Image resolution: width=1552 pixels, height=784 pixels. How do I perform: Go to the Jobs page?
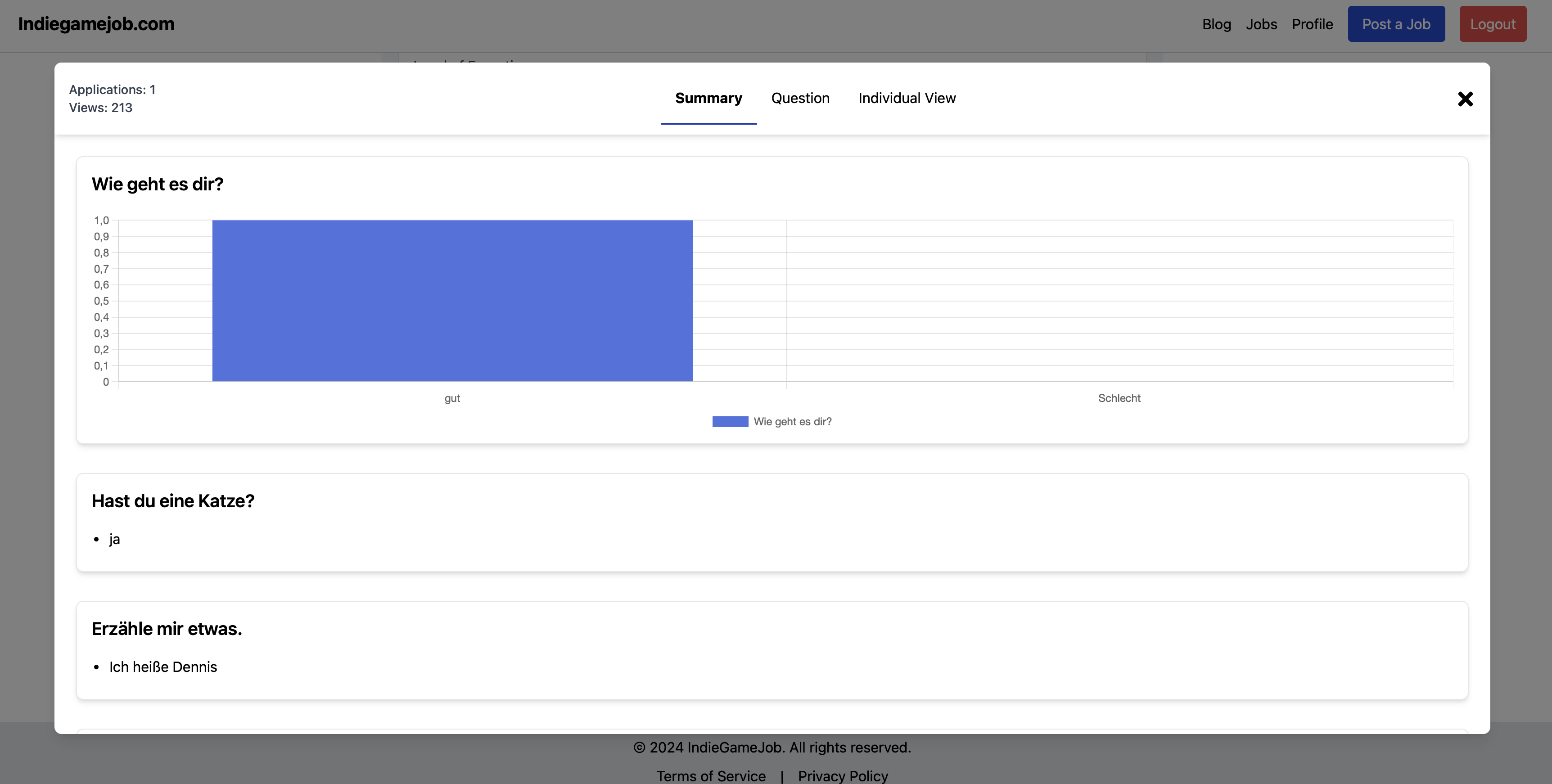click(1261, 24)
